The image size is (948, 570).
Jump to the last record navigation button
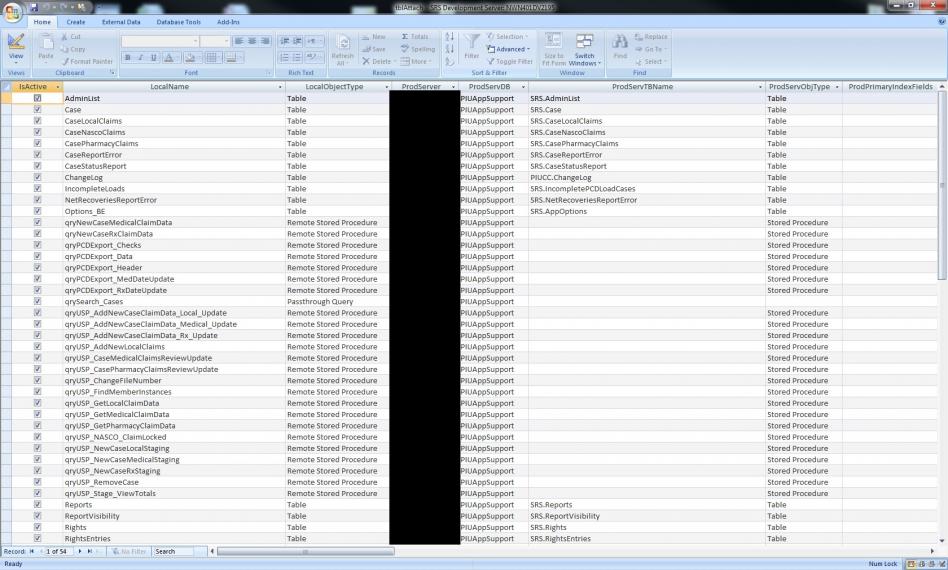(x=89, y=551)
